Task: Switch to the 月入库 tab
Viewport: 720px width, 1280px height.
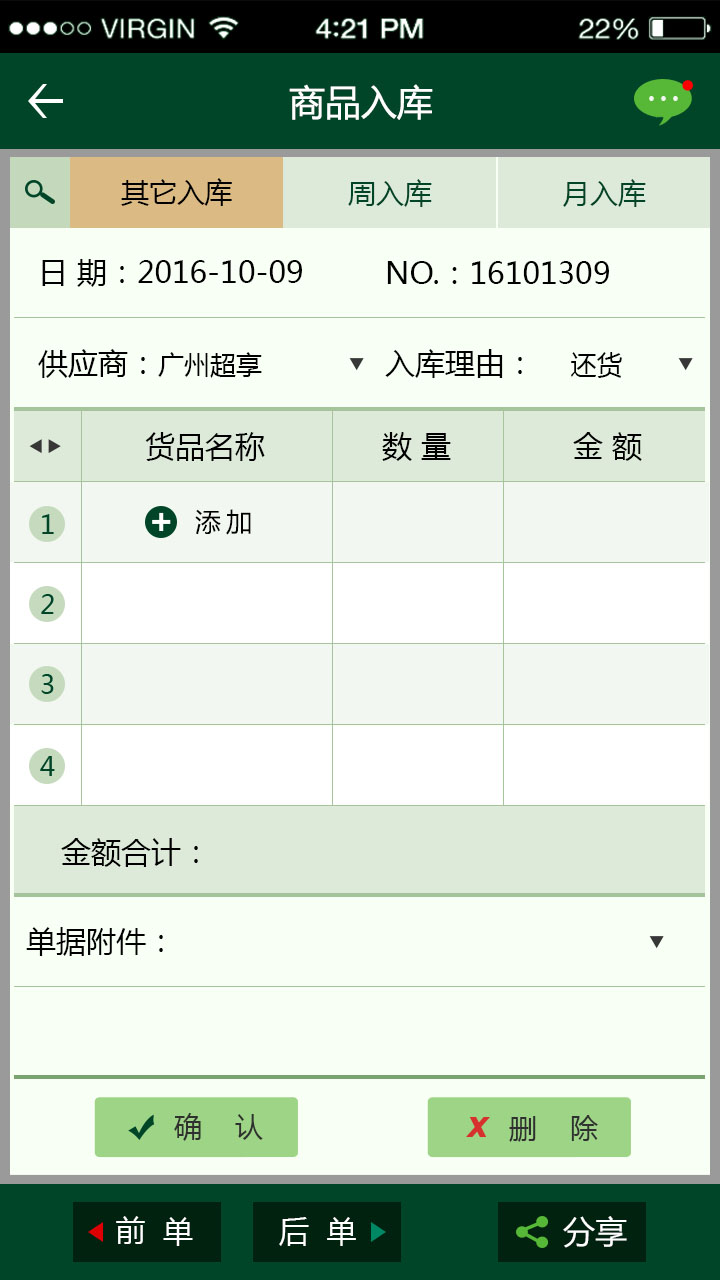Action: [604, 192]
